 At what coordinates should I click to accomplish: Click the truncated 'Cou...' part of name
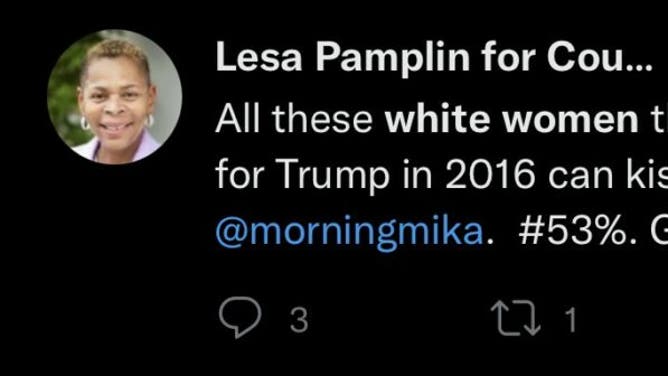coord(600,57)
